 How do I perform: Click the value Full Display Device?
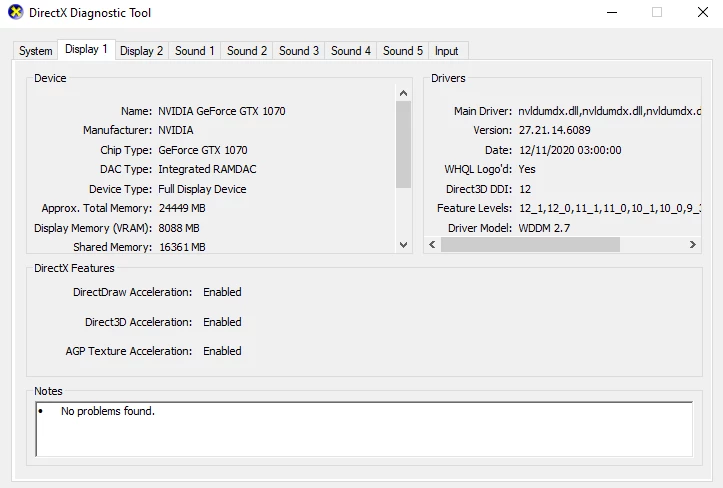click(x=202, y=189)
